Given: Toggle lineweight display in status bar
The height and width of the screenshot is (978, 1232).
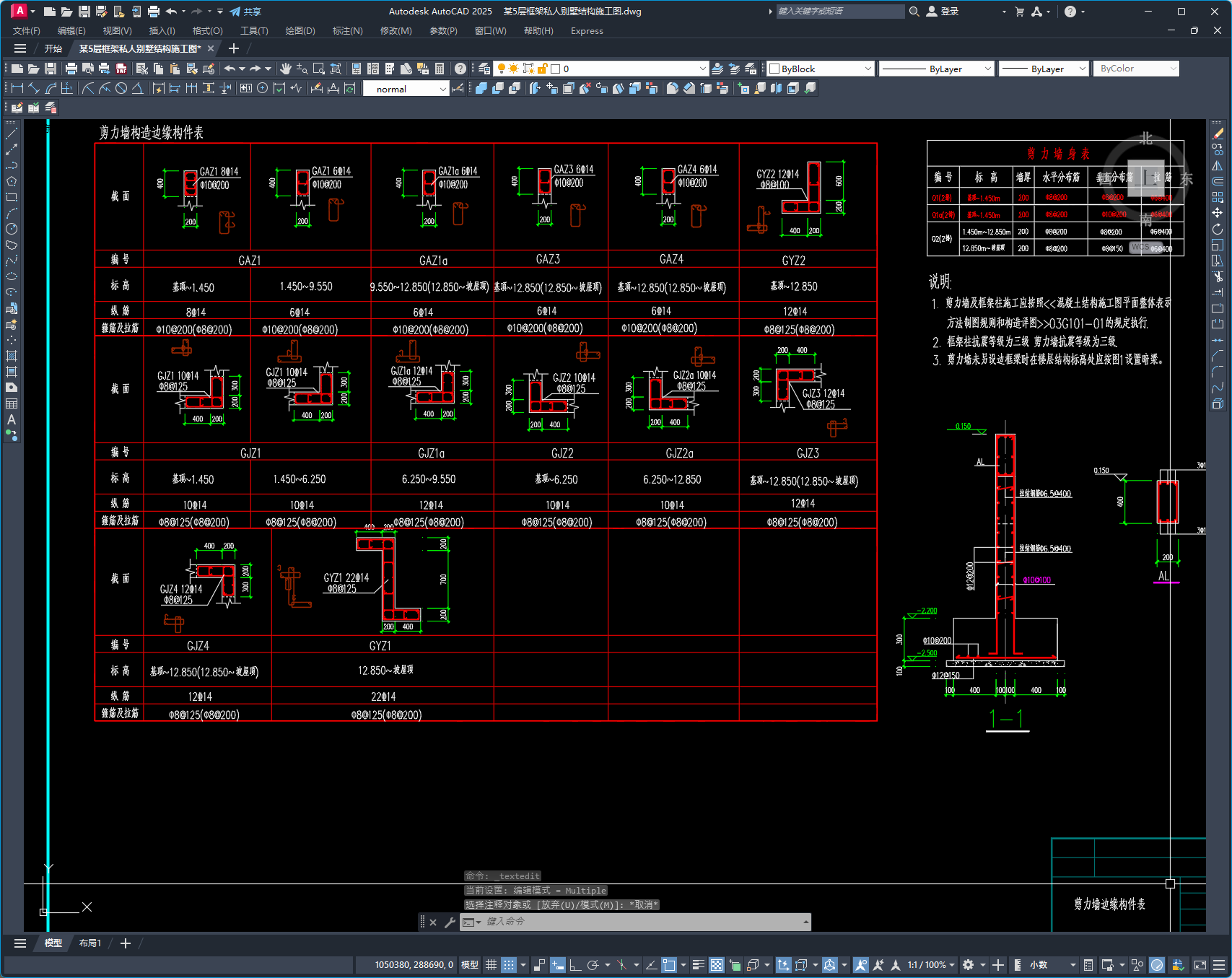Looking at the screenshot, I should click(698, 965).
